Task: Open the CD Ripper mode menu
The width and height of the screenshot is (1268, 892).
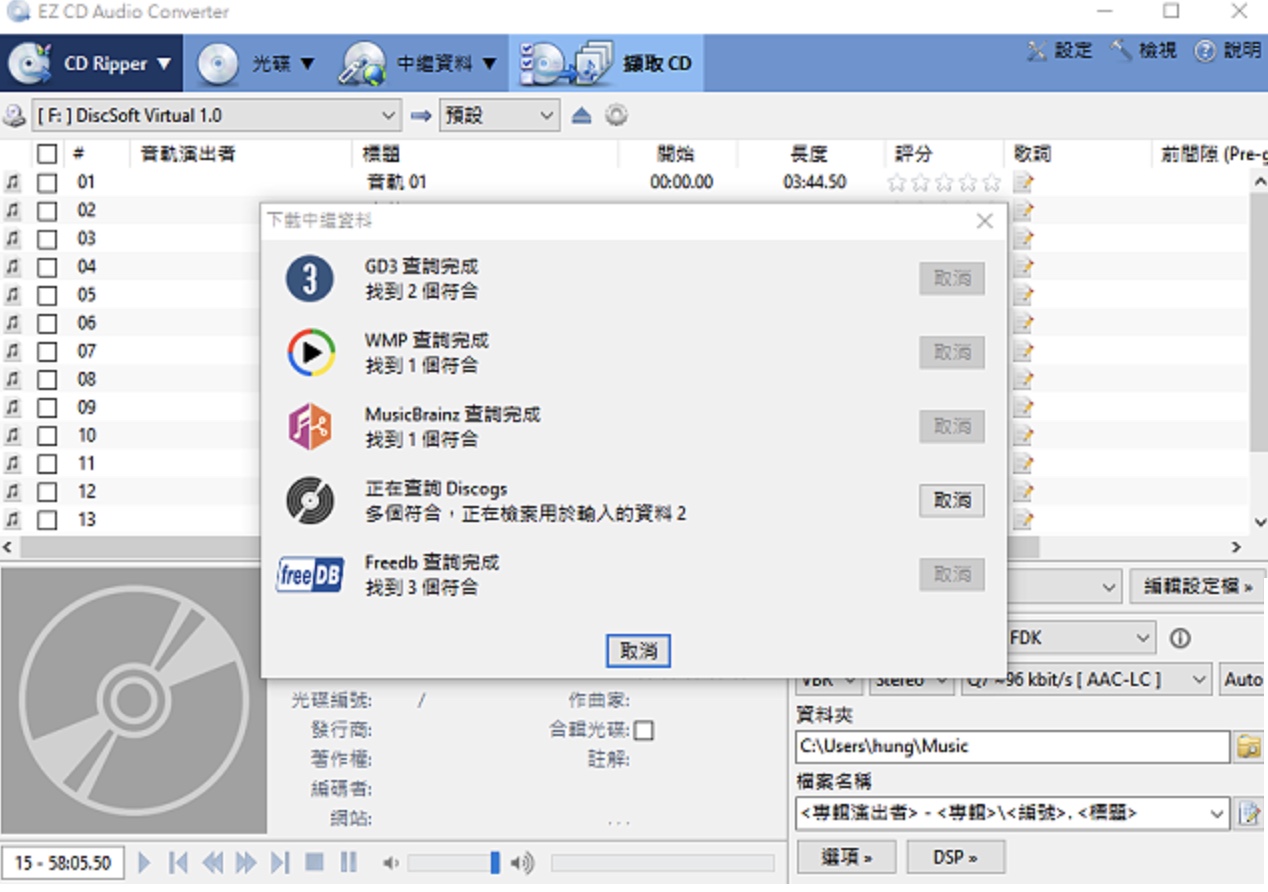Action: pyautogui.click(x=91, y=64)
